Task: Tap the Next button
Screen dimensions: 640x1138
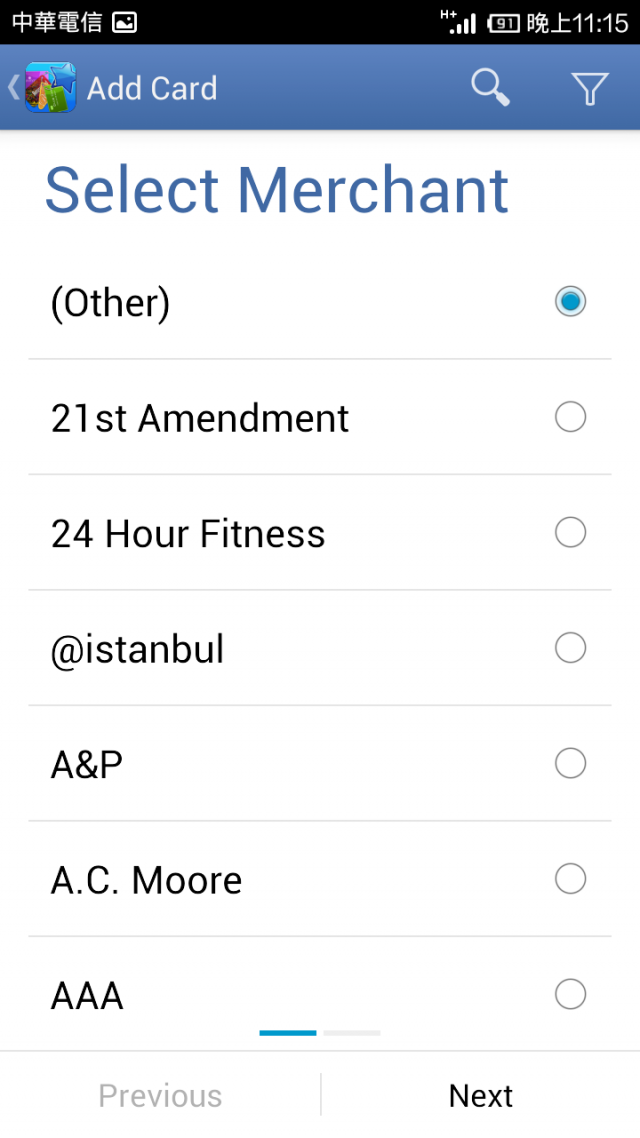Action: (480, 1095)
